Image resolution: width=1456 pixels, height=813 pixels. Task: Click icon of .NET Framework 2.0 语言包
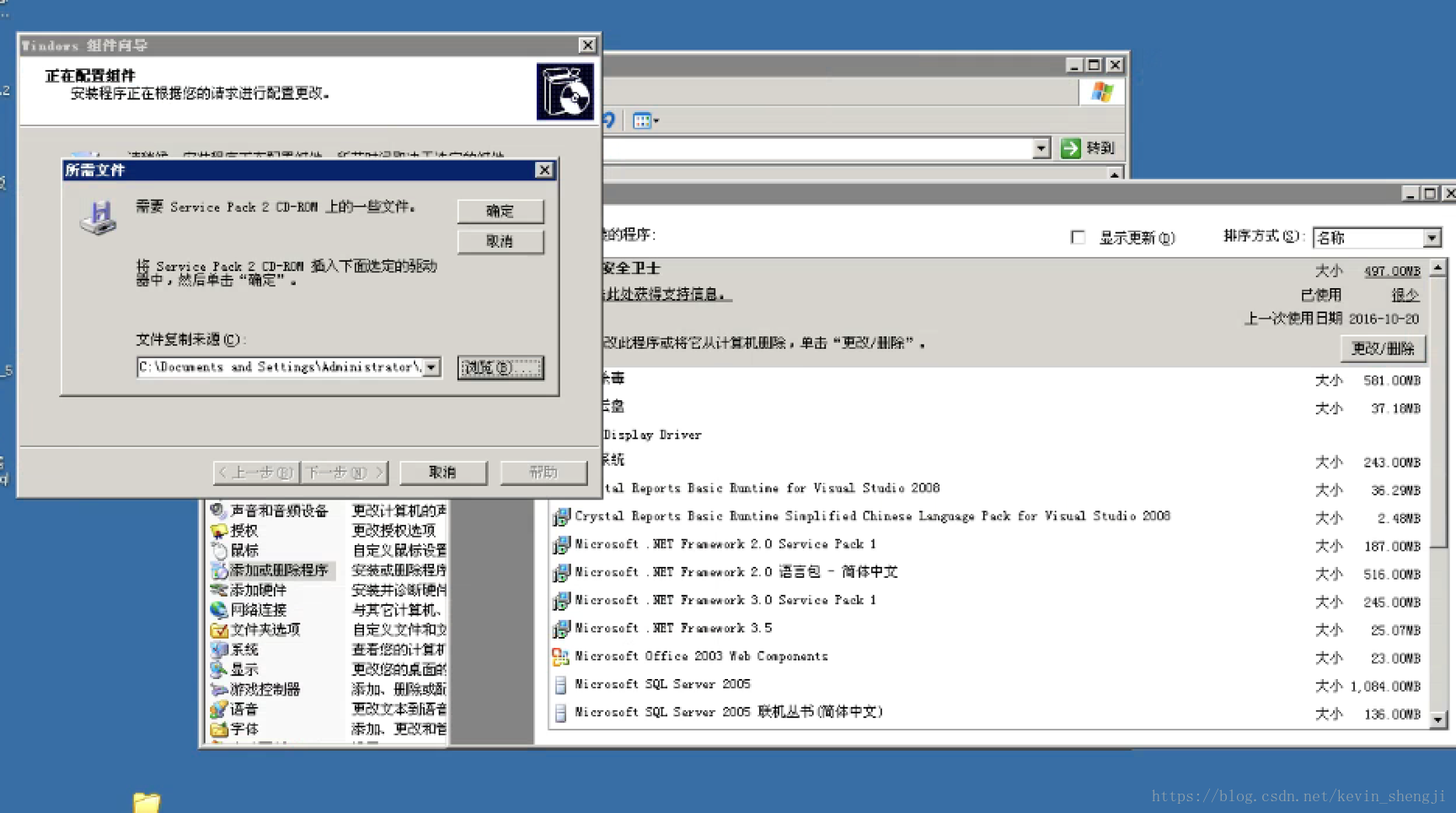pos(561,573)
